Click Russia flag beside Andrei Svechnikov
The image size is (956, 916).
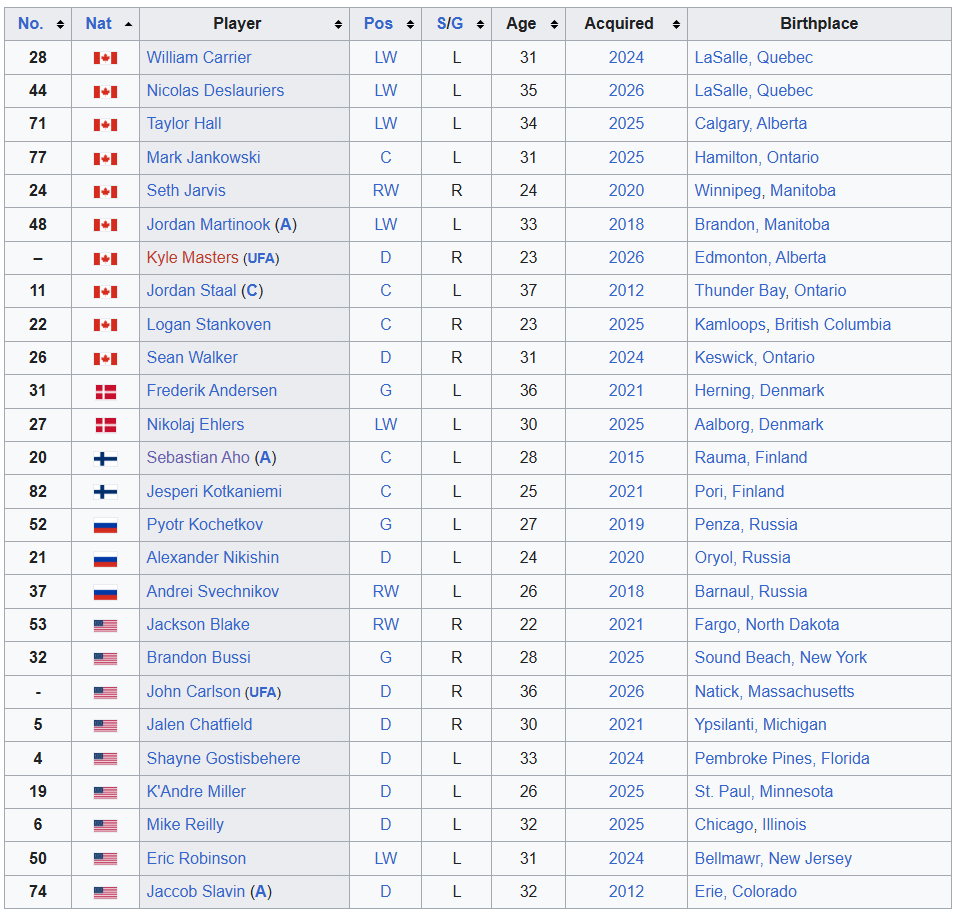click(x=105, y=592)
